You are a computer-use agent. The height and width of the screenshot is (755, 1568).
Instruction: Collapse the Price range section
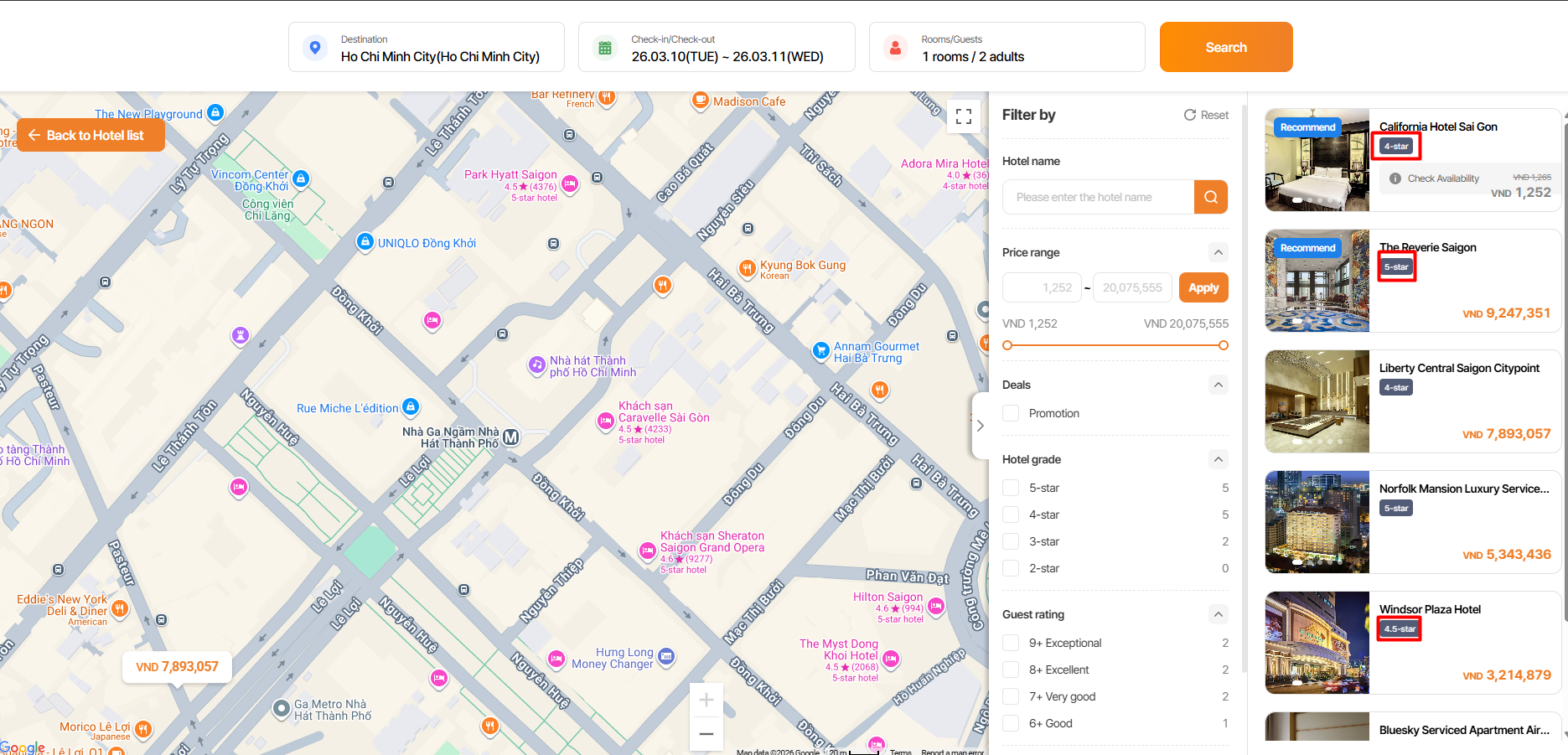click(1218, 252)
